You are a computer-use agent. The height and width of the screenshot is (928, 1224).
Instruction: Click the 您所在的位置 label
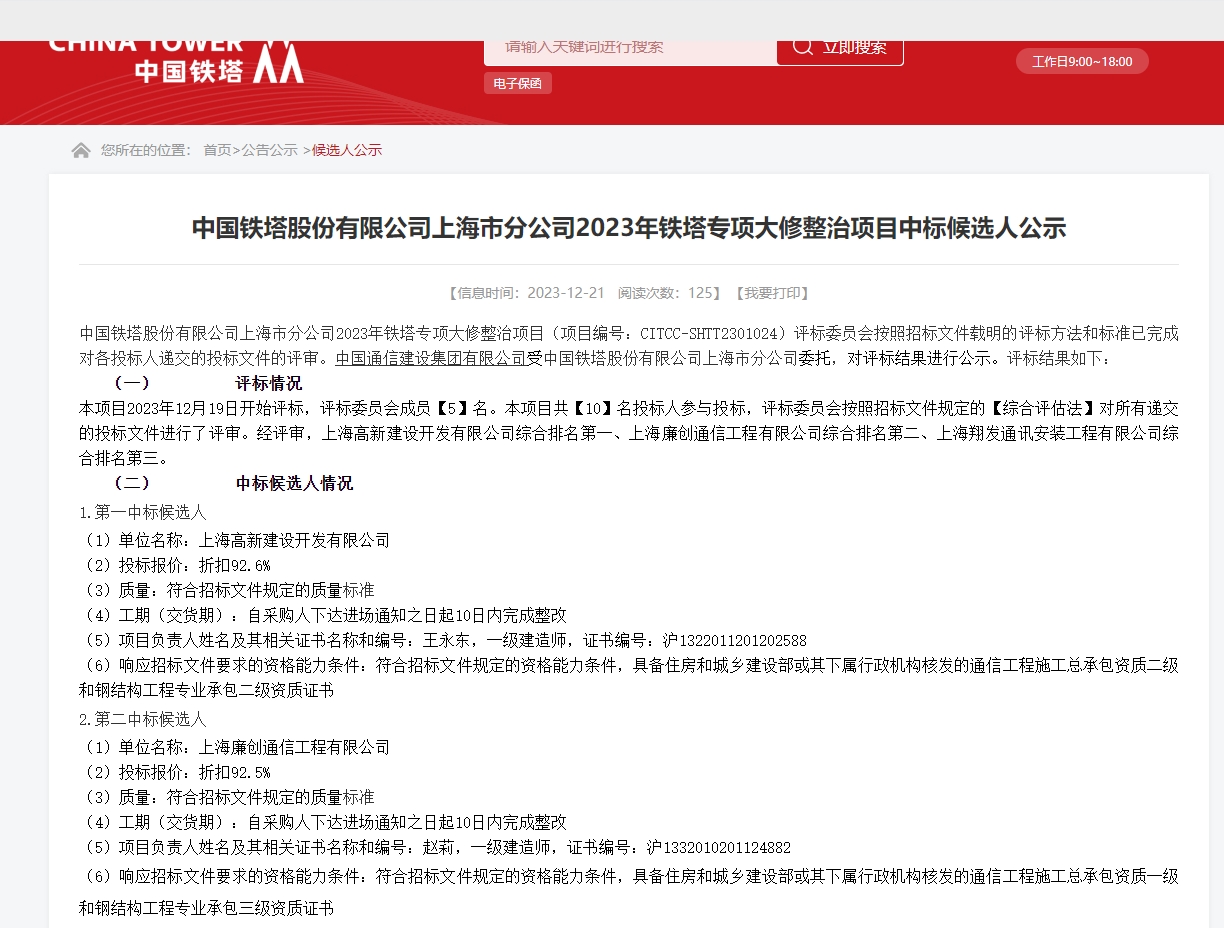(x=146, y=150)
